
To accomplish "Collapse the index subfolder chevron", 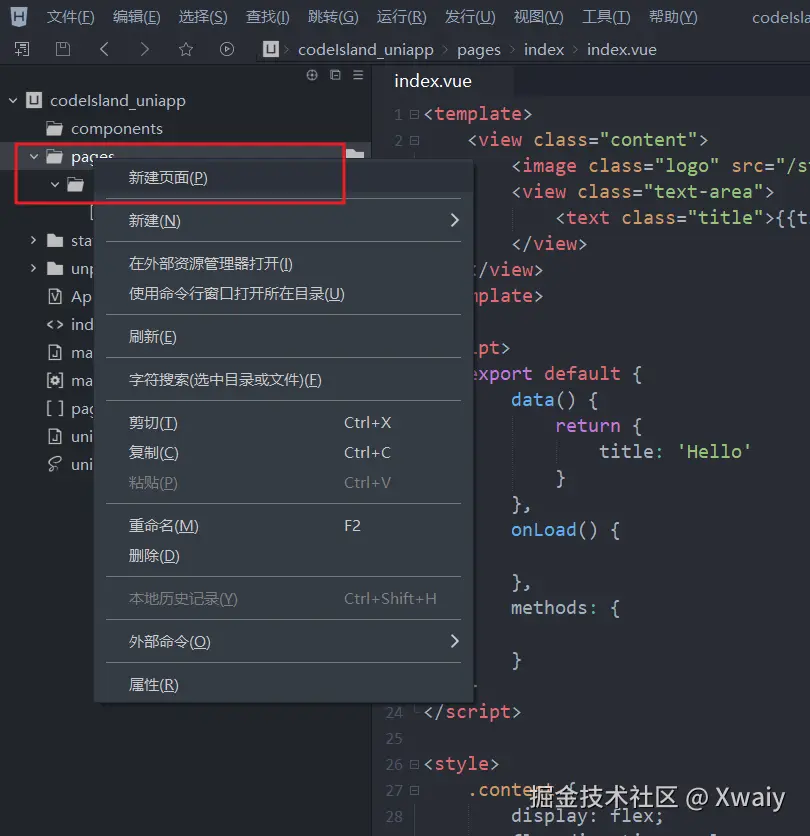I will (x=54, y=184).
